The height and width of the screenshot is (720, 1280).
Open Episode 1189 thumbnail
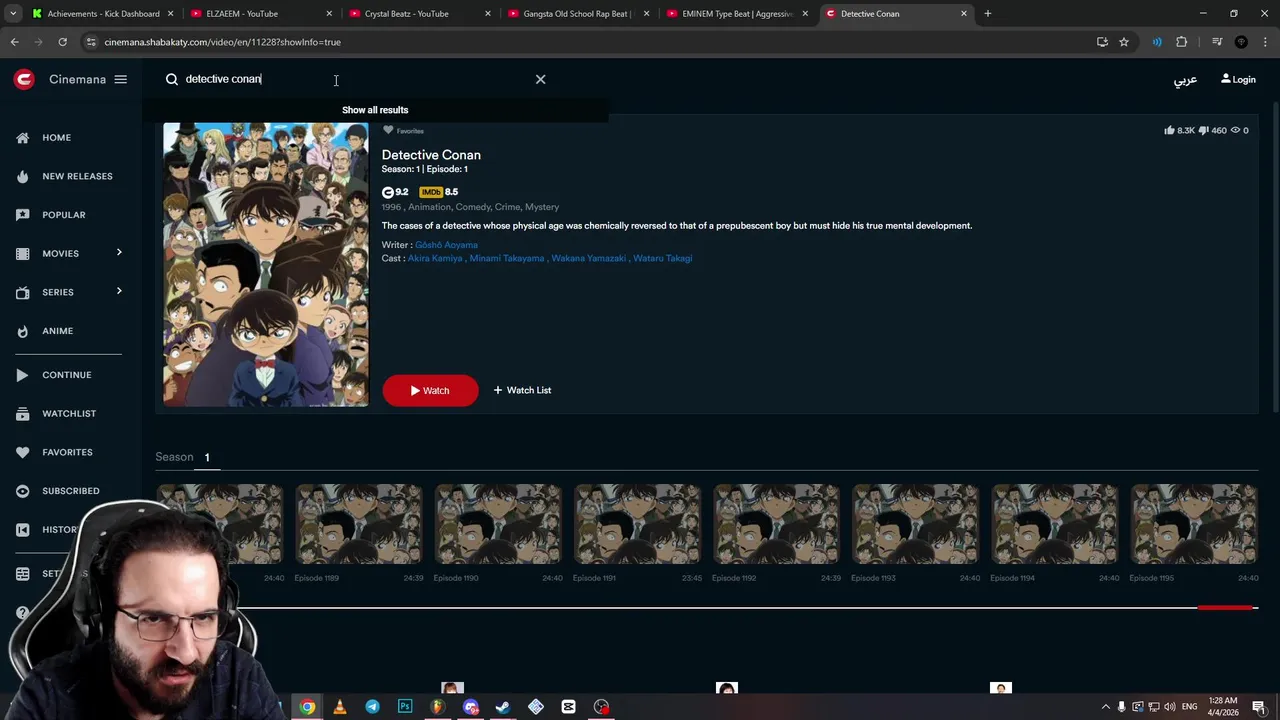(358, 524)
